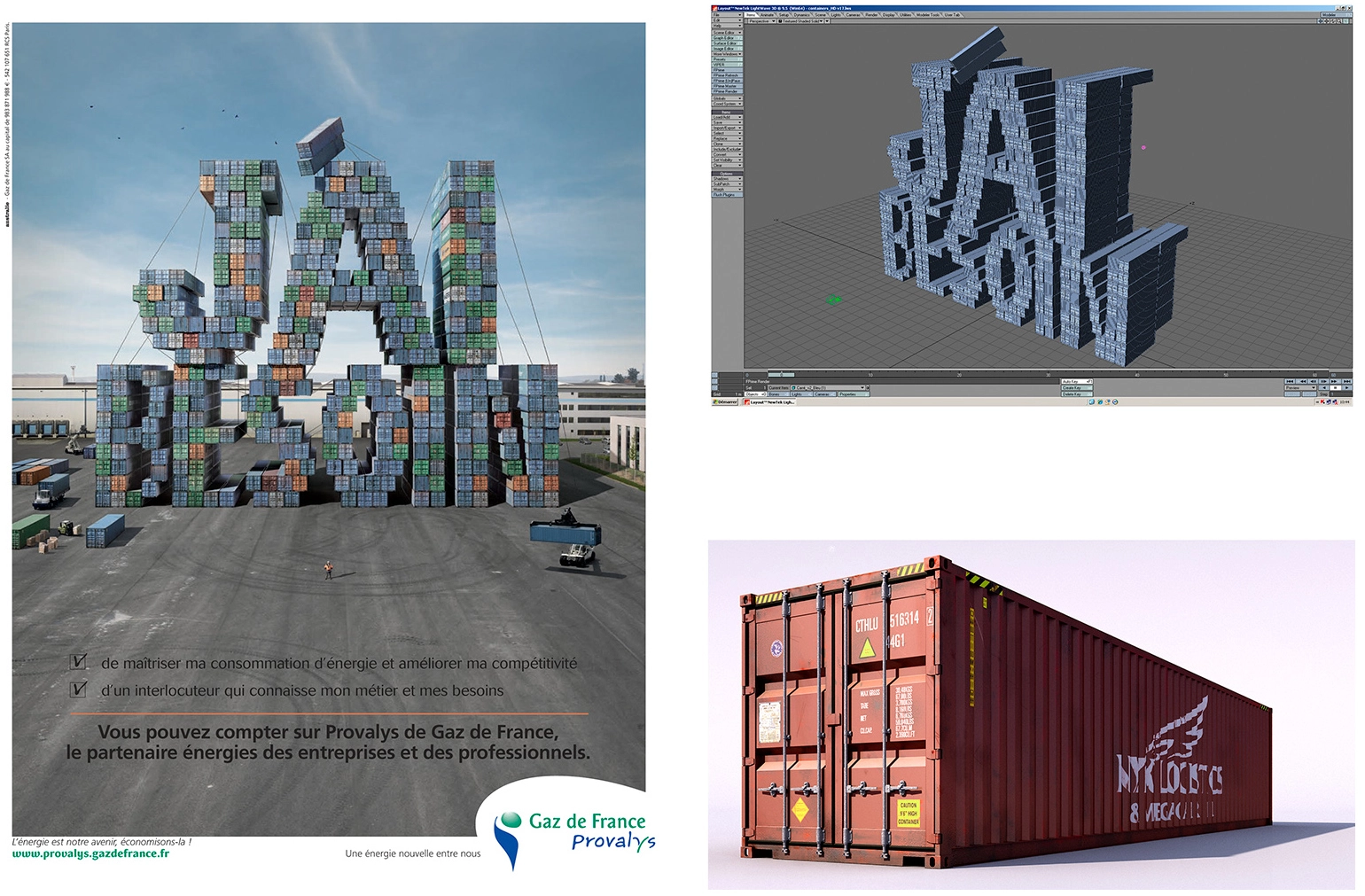This screenshot has width=1365, height=896.
Task: Switch edit mode to Objects
Action: click(755, 394)
